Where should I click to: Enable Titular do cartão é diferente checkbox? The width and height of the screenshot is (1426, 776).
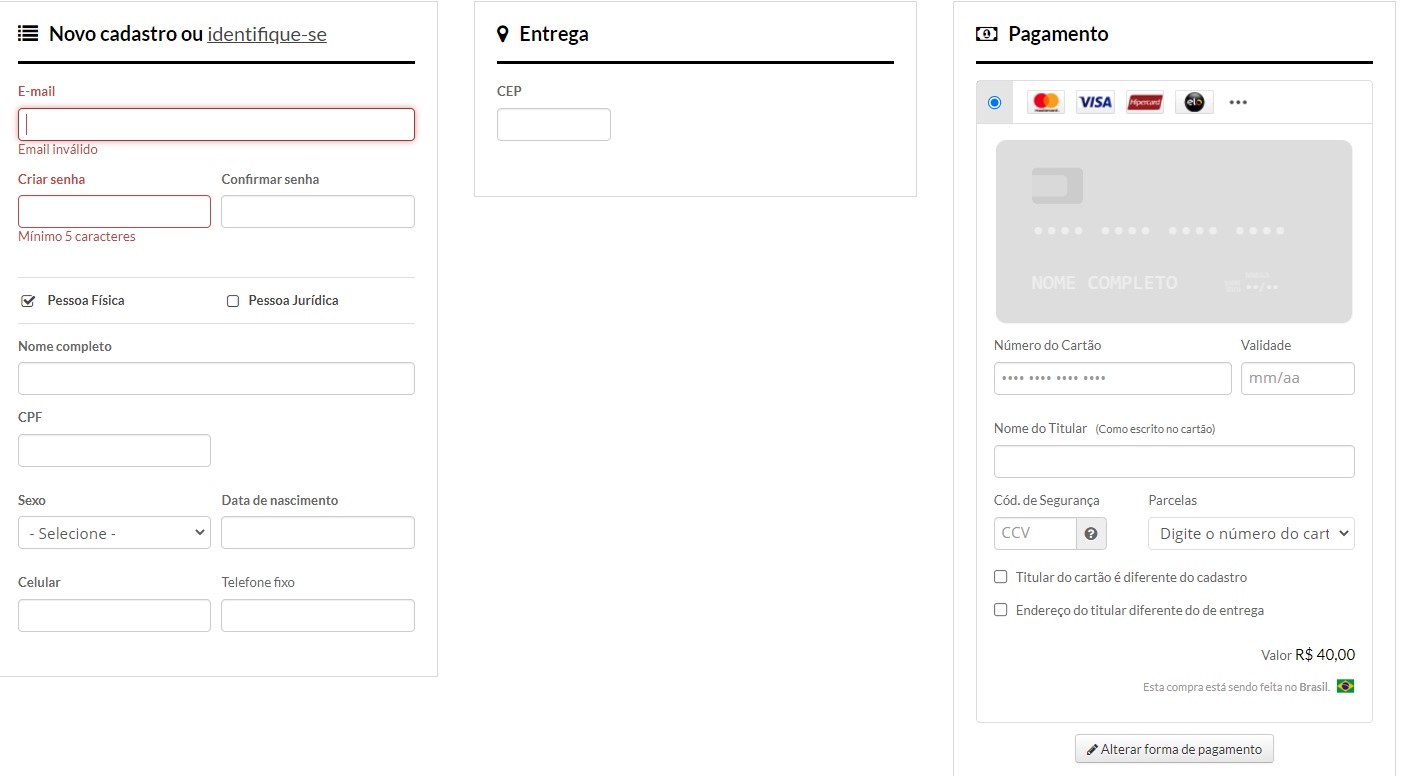point(1000,577)
